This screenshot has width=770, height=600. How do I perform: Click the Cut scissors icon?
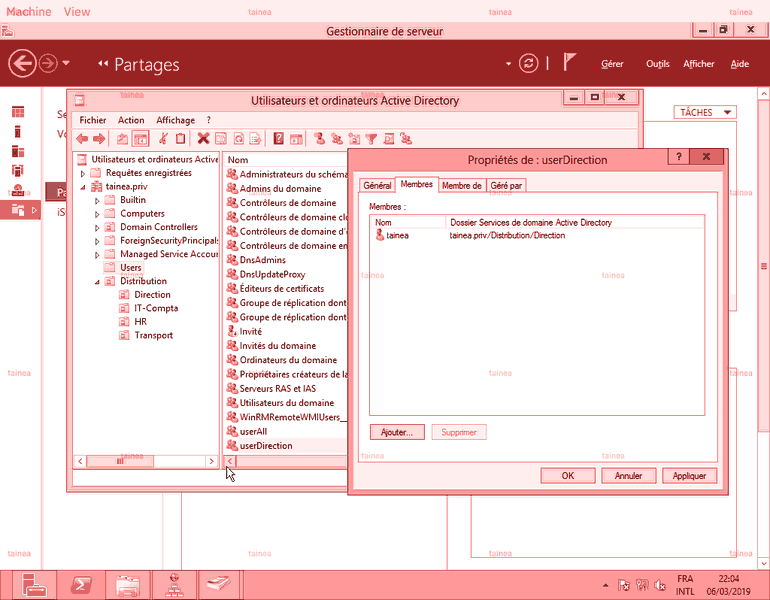pyautogui.click(x=163, y=139)
